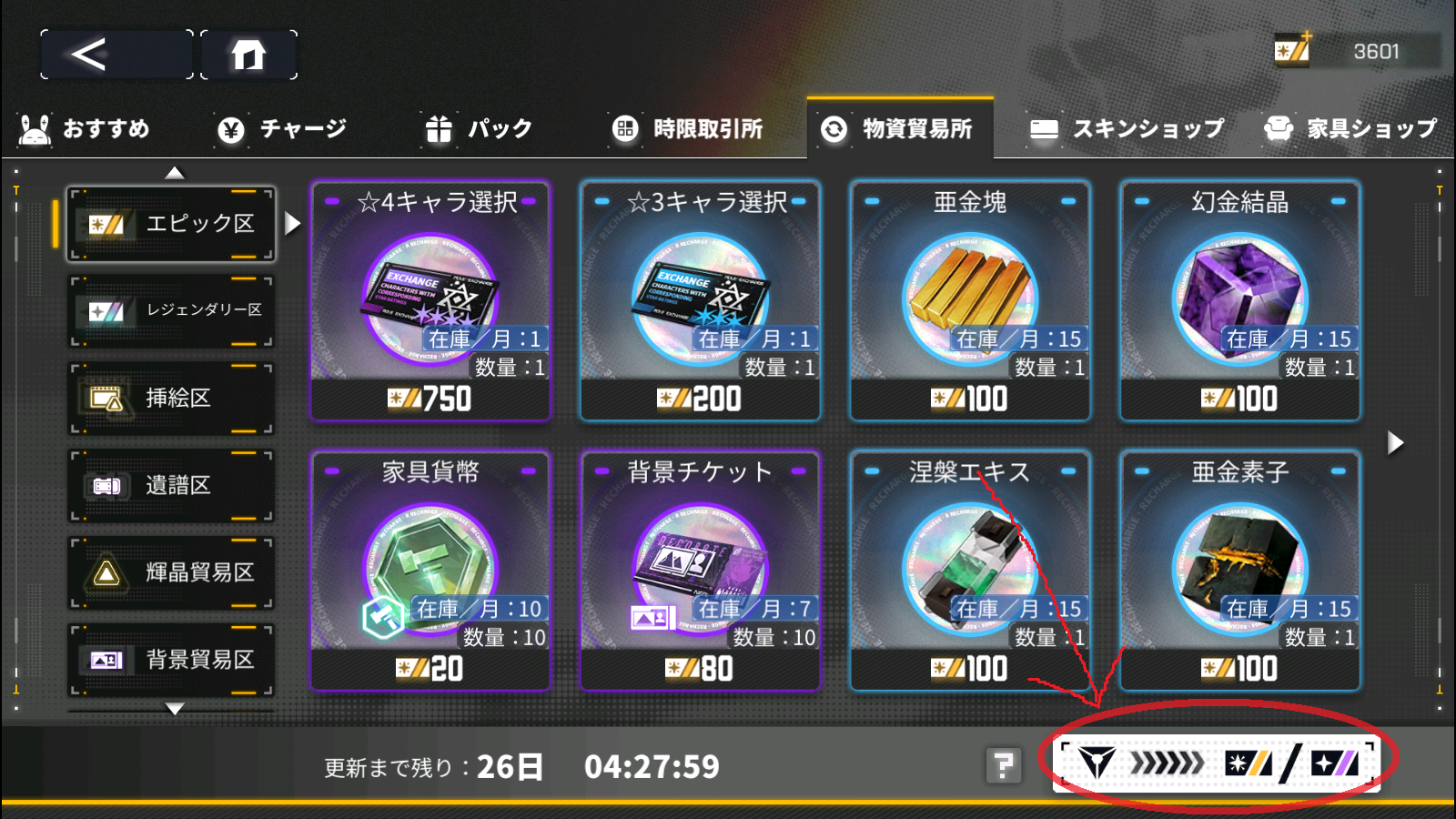
Task: Switch to the スキンショップ tab
Action: click(x=1127, y=128)
